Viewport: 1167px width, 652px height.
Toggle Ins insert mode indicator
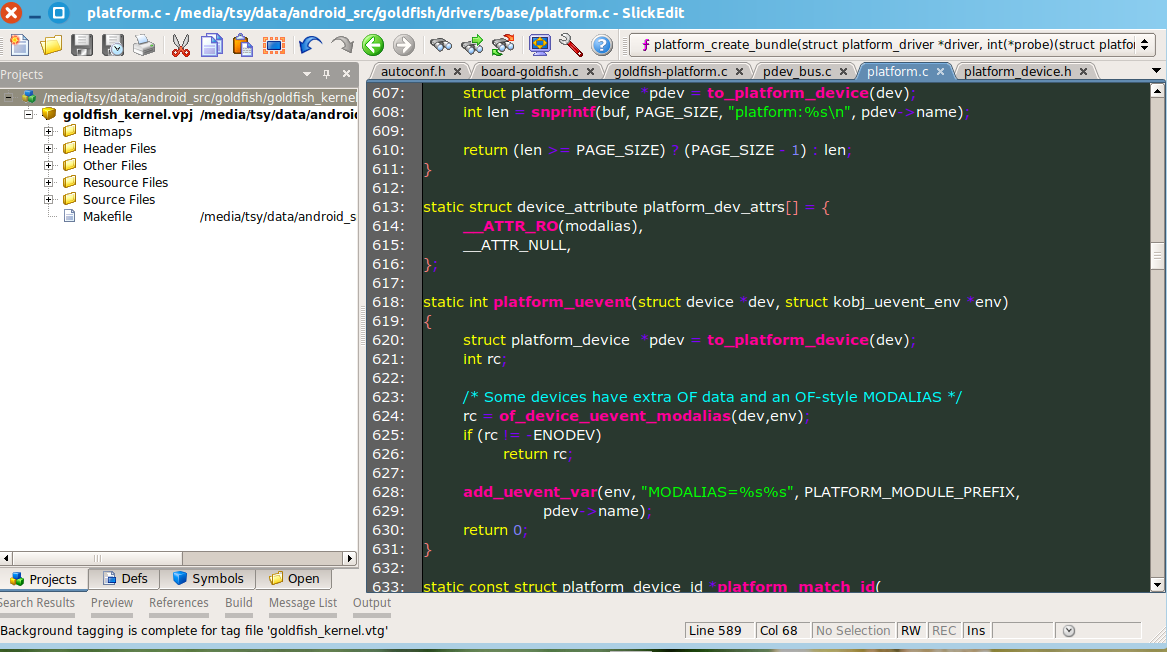[x=976, y=630]
